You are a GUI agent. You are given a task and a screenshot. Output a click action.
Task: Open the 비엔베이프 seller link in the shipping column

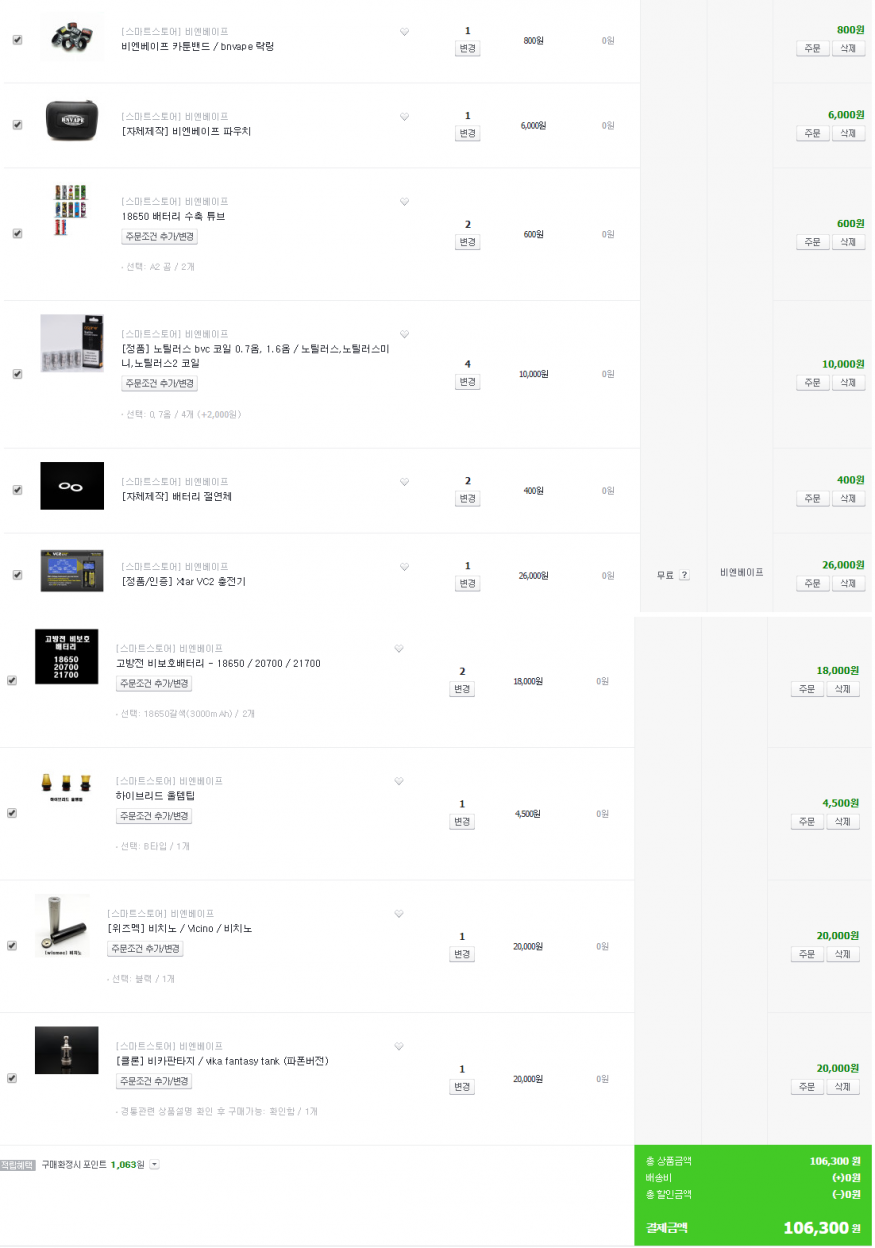tap(741, 573)
